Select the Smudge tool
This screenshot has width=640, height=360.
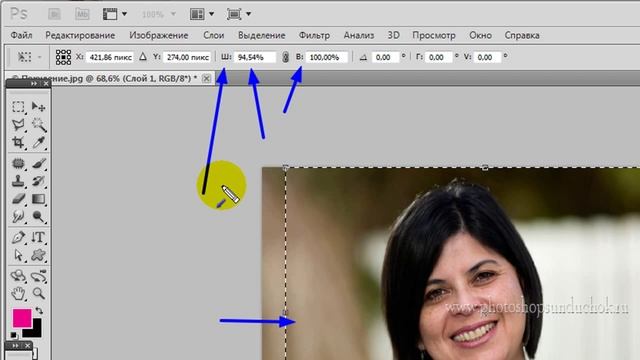[x=18, y=216]
